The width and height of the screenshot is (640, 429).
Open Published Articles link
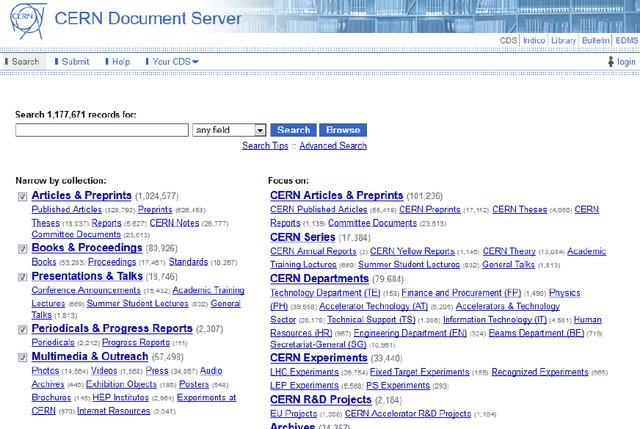click(x=67, y=209)
